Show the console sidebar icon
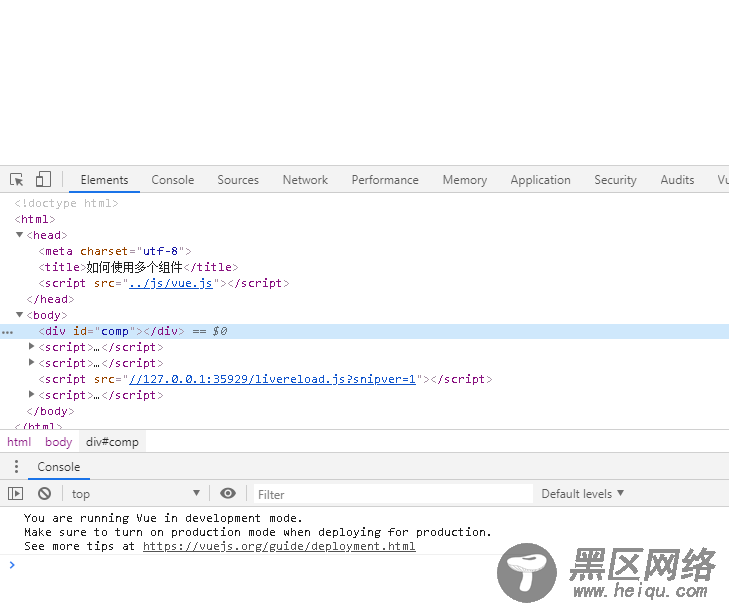The height and width of the screenshot is (608, 729). pos(15,494)
